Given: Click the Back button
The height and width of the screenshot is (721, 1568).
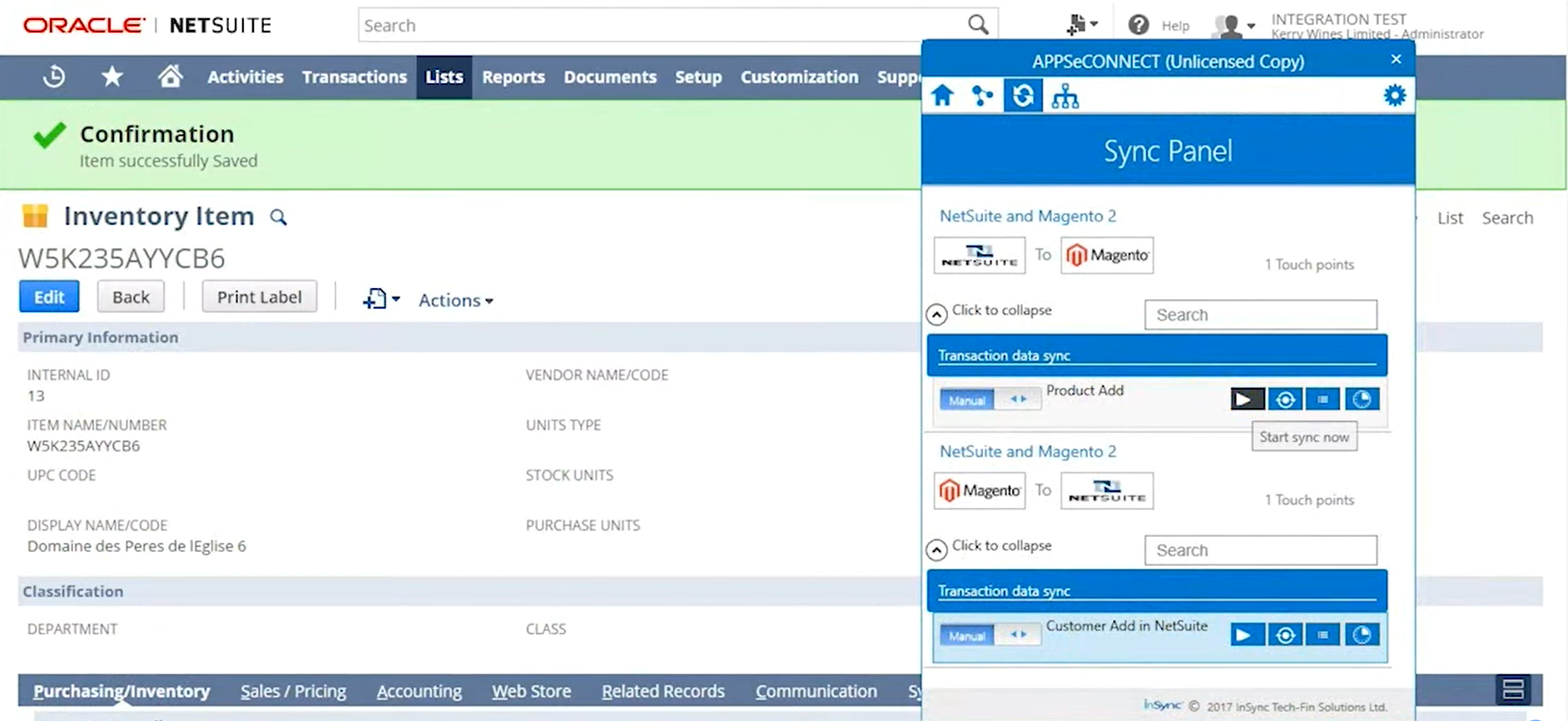Looking at the screenshot, I should coord(131,296).
